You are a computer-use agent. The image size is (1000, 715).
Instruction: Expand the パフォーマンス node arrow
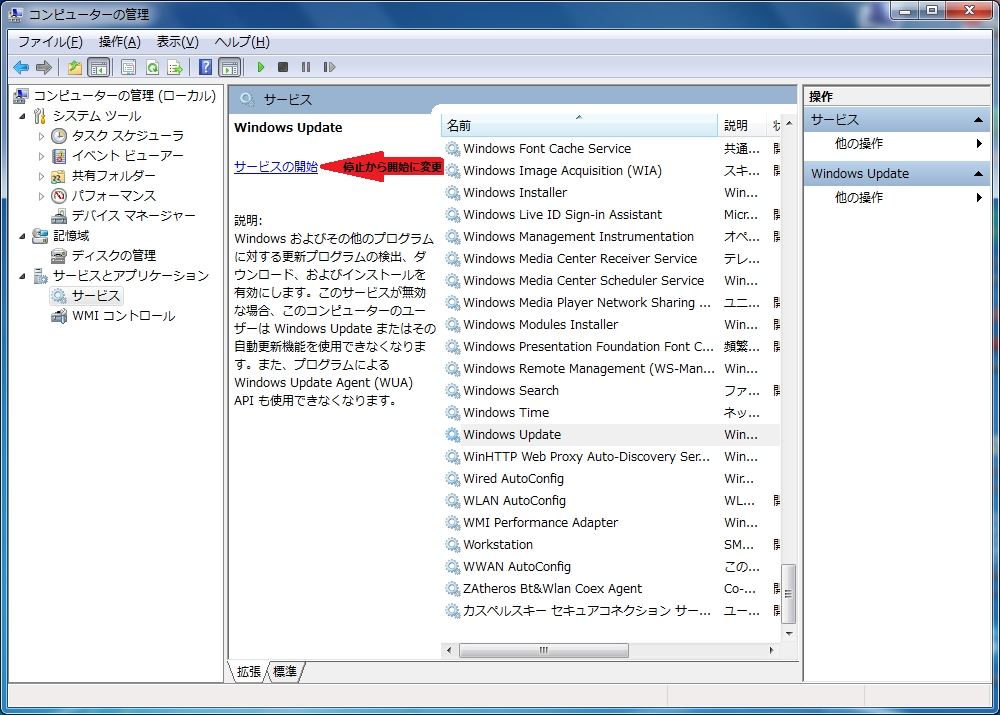pyautogui.click(x=41, y=196)
